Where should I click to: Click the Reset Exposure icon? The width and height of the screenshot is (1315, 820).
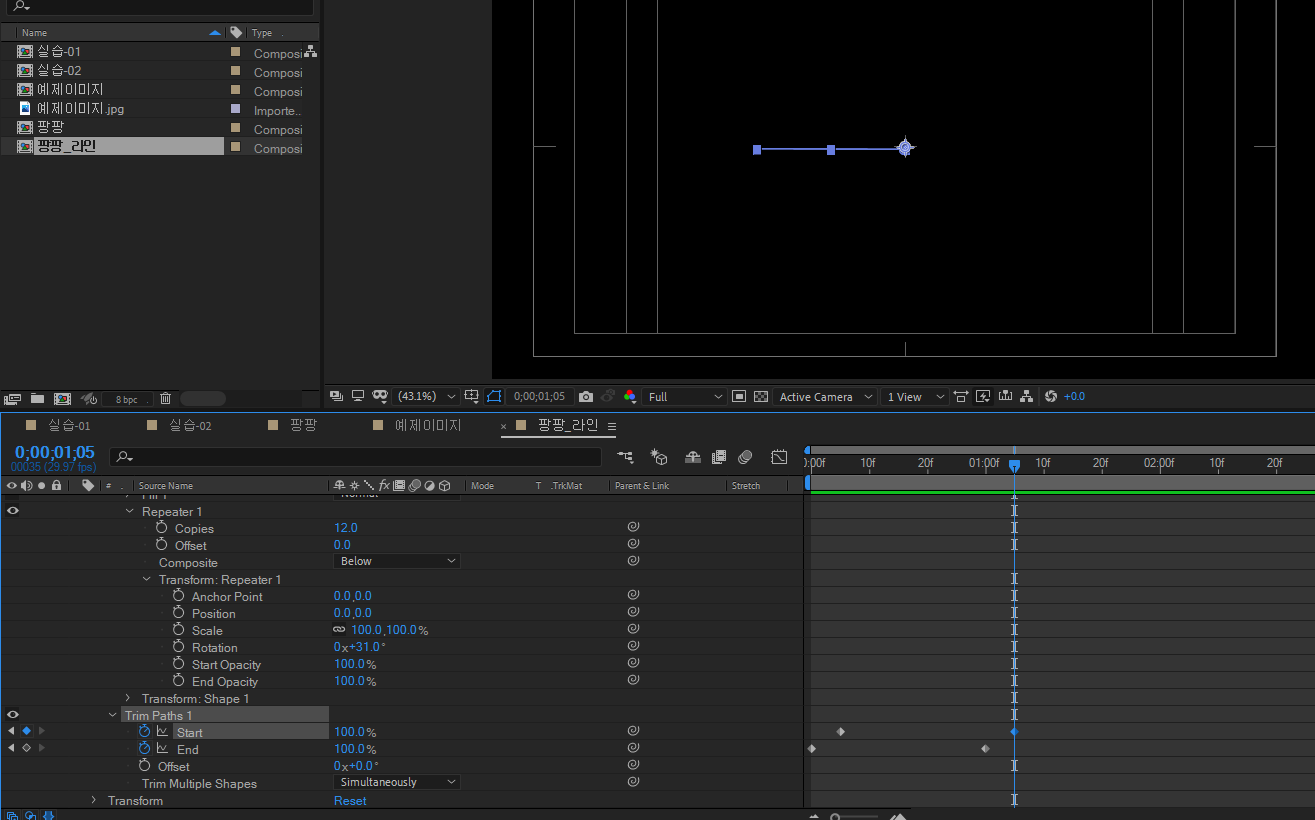point(1050,396)
